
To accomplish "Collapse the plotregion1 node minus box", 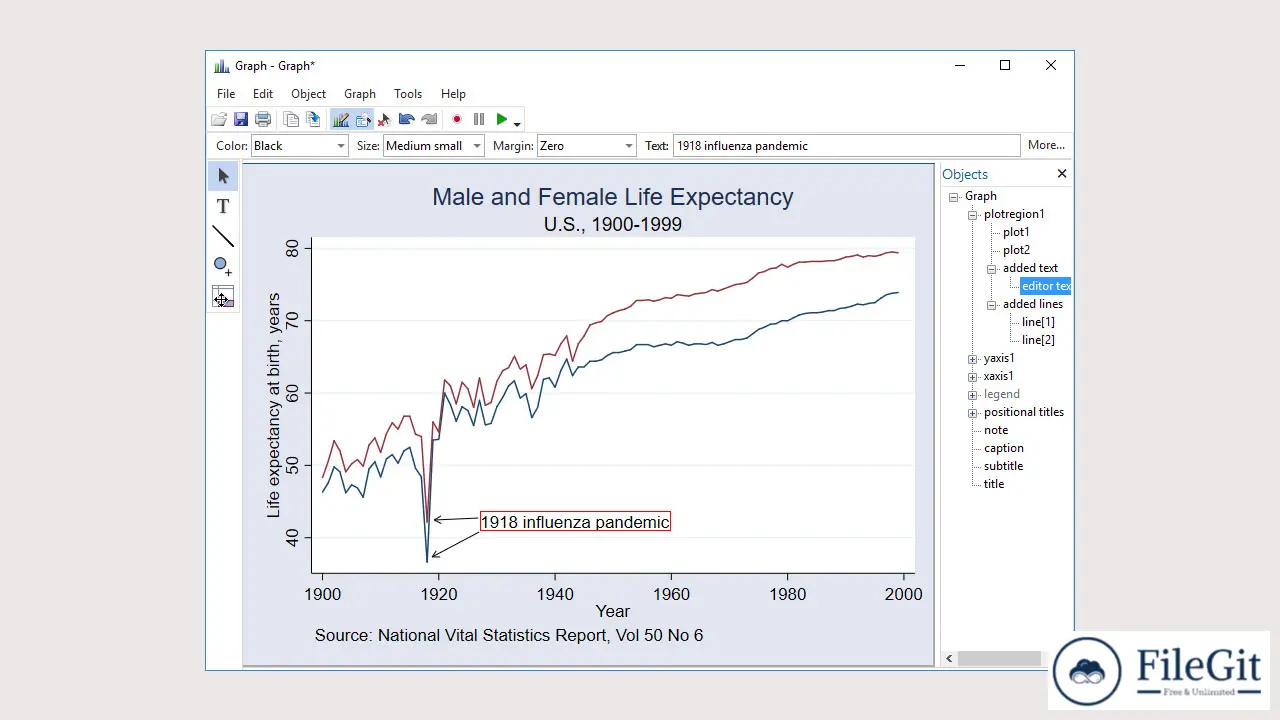I will coord(973,215).
